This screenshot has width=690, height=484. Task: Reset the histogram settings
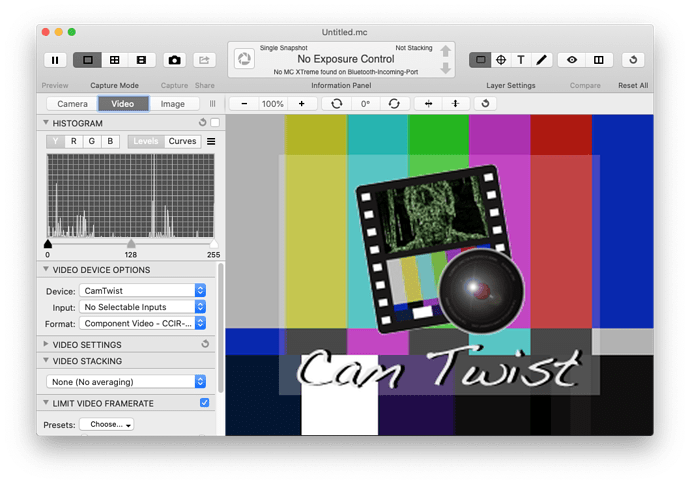(x=202, y=122)
